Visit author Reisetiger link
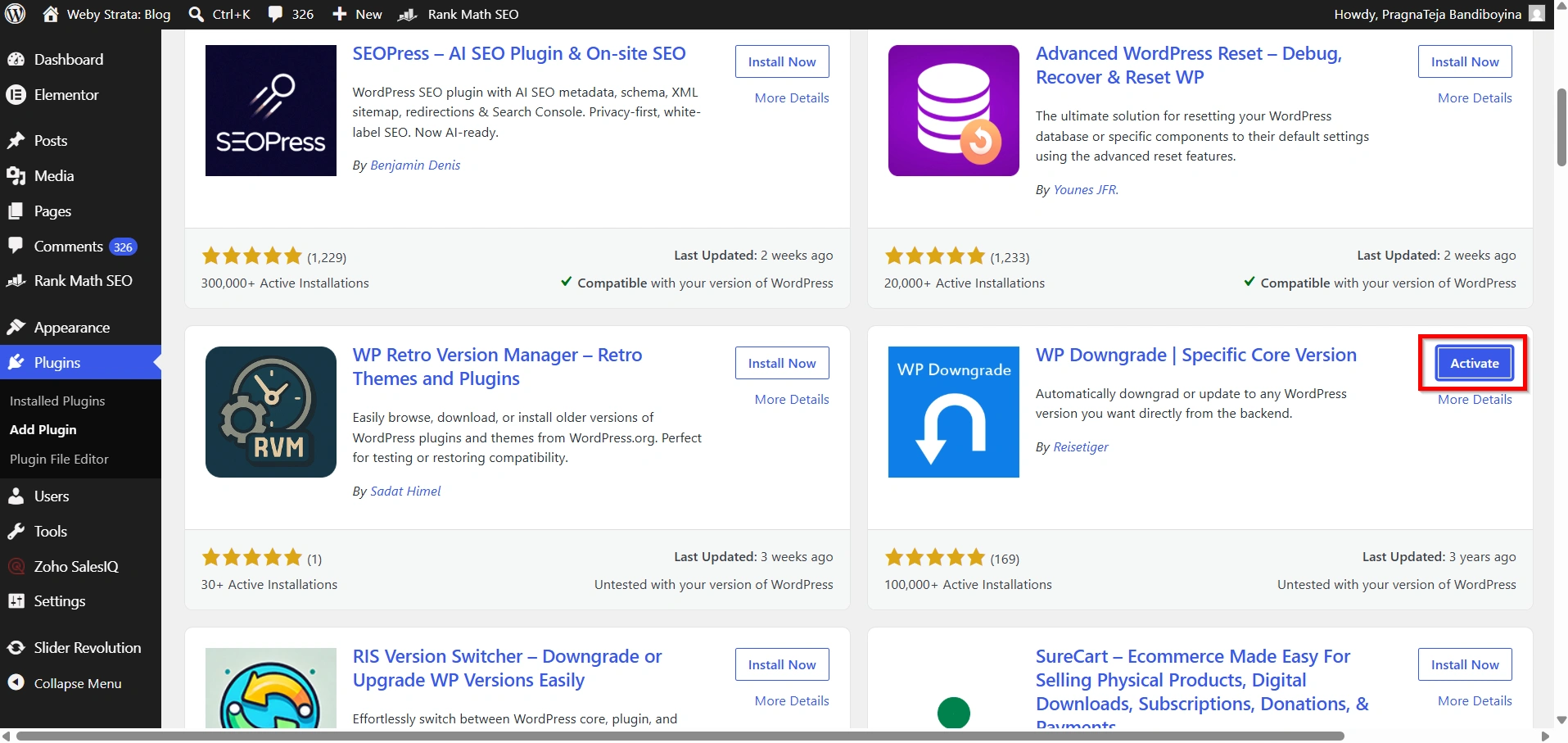The height and width of the screenshot is (743, 1568). (x=1080, y=446)
